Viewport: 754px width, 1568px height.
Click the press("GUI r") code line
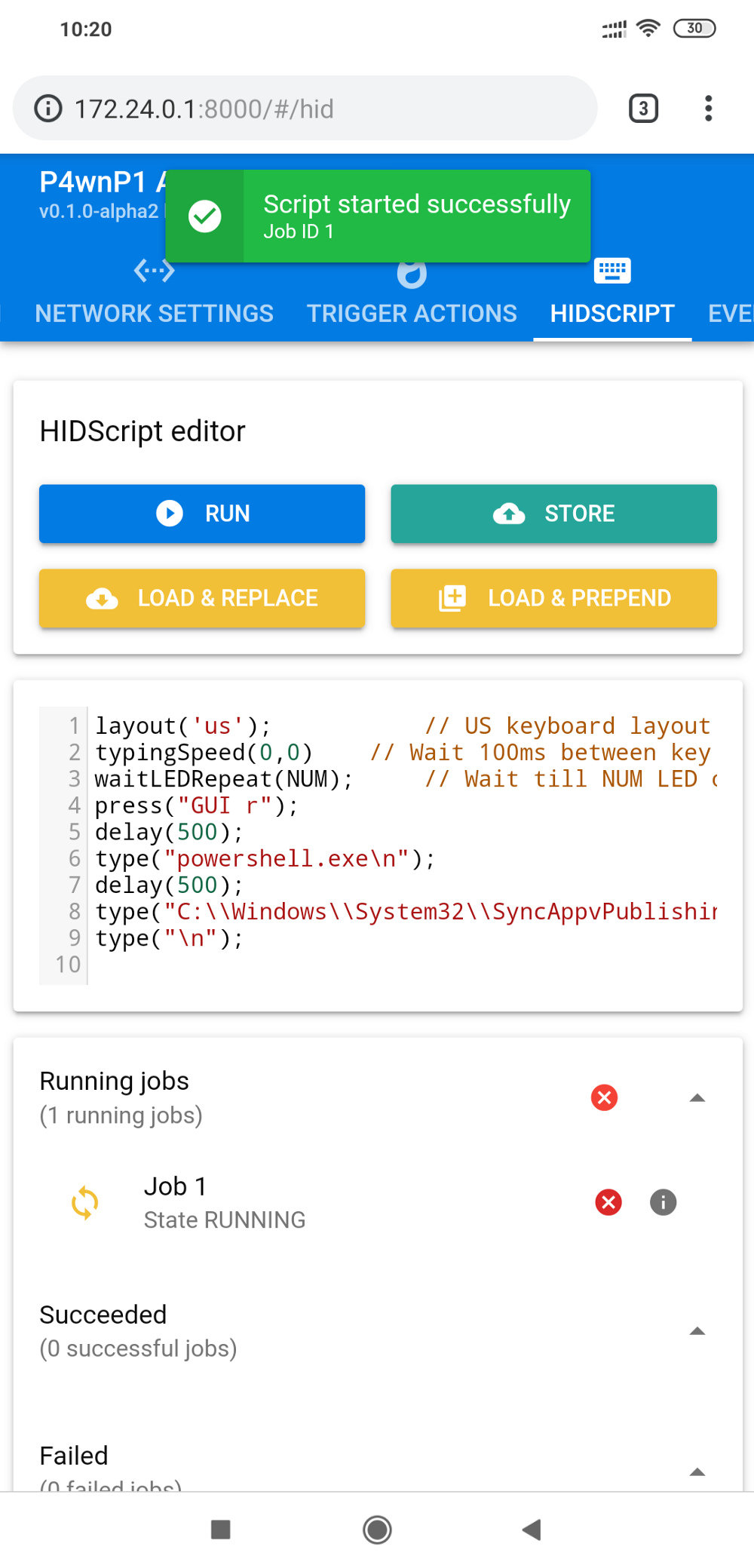[197, 805]
